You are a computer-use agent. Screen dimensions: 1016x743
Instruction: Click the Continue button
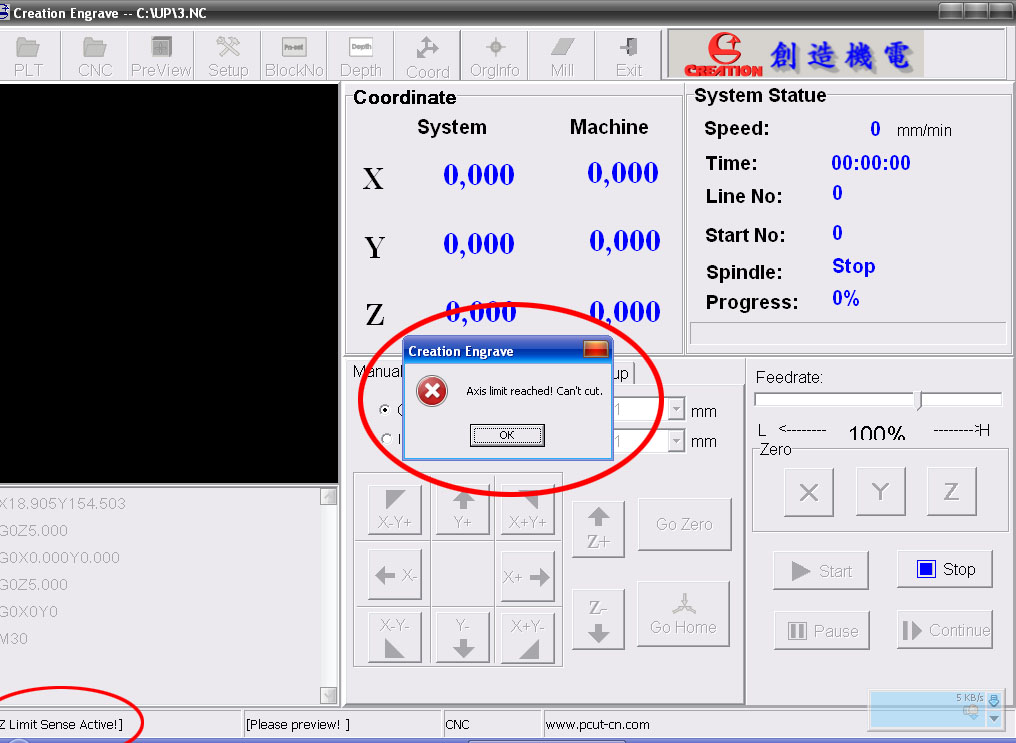pyautogui.click(x=945, y=630)
